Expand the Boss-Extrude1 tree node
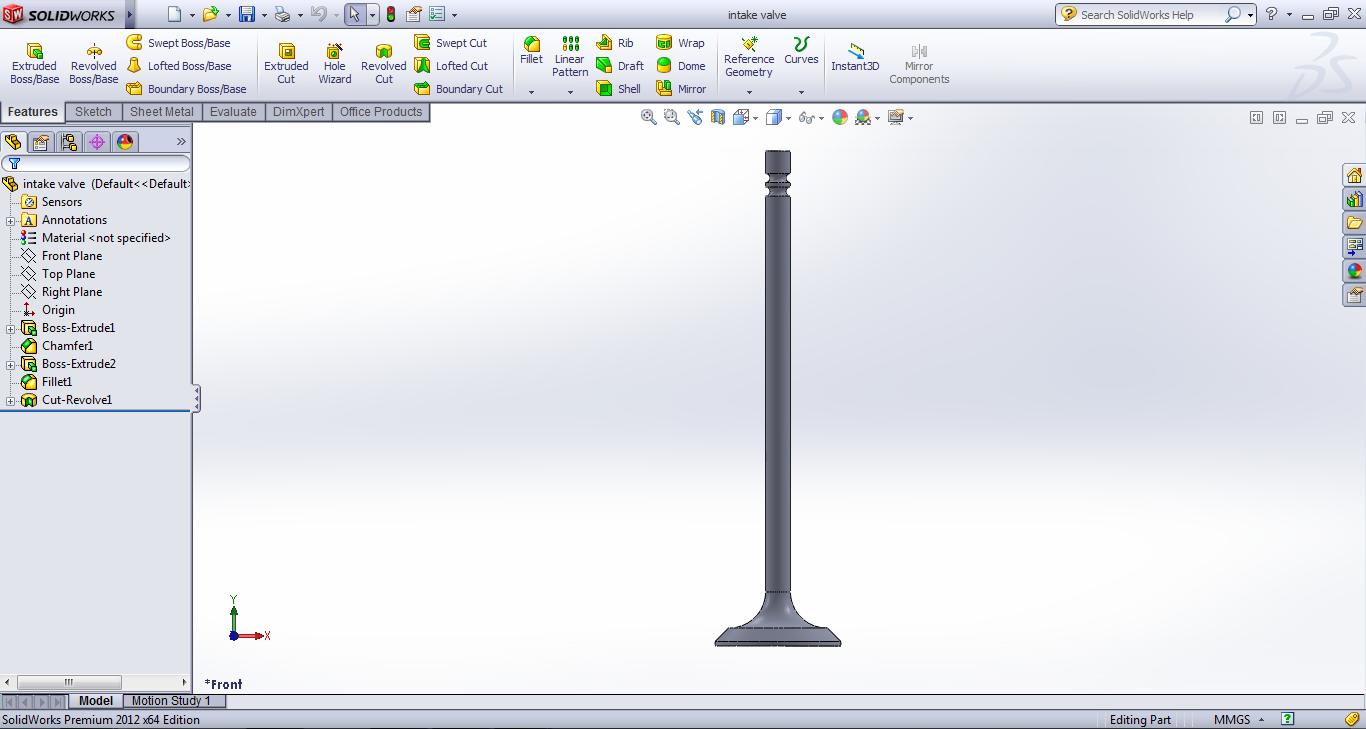1366x729 pixels. pyautogui.click(x=10, y=328)
